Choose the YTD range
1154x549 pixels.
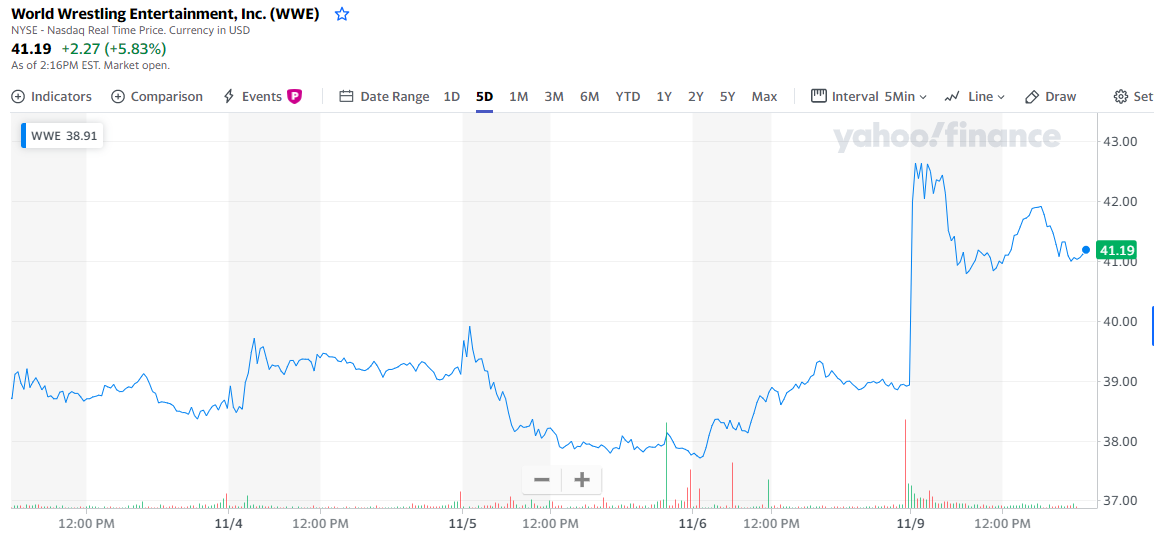pos(627,97)
